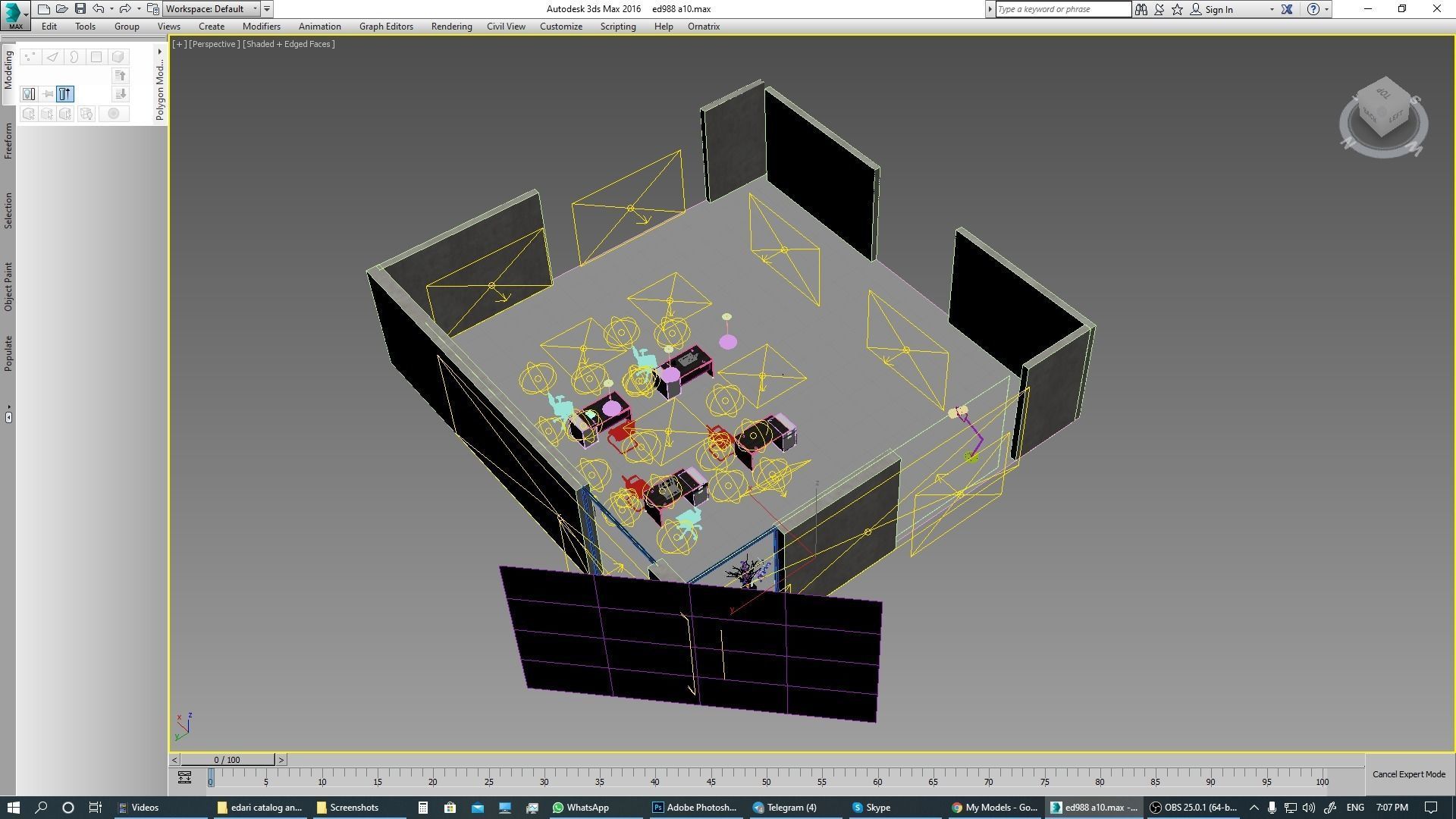Click the Redo arrow icon

point(125,9)
